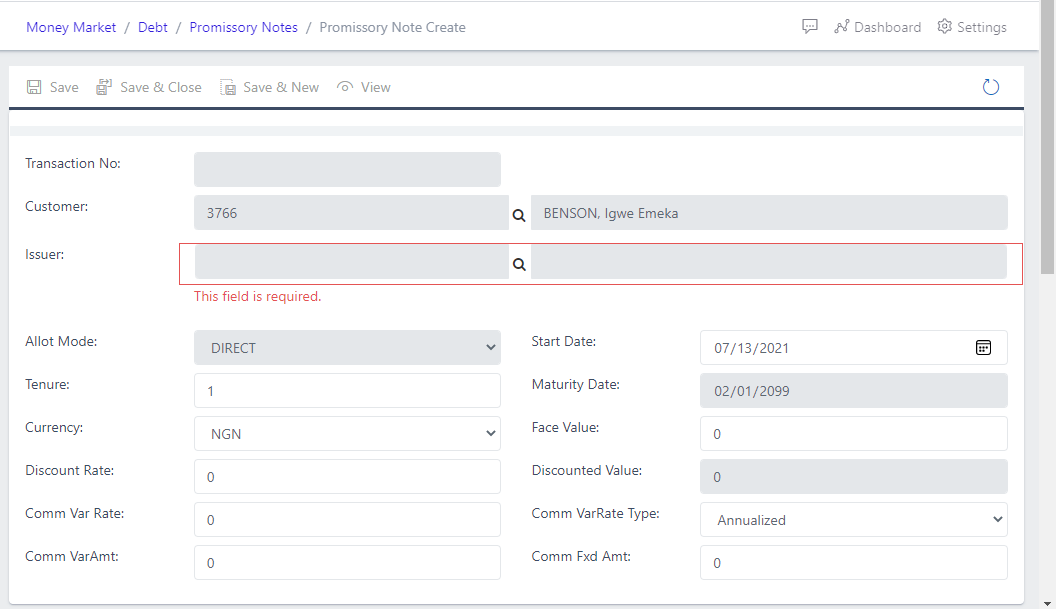Open the Settings gear menu
Image resolution: width=1056 pixels, height=609 pixels.
click(x=971, y=27)
